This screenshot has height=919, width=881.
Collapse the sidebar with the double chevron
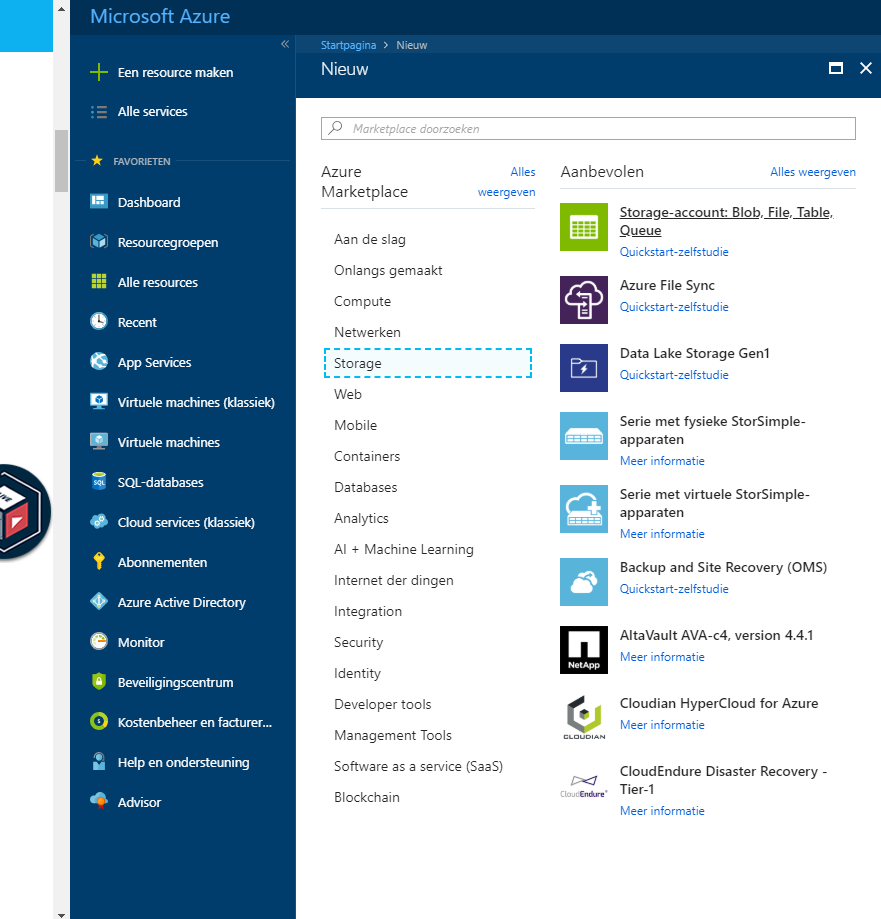coord(284,44)
